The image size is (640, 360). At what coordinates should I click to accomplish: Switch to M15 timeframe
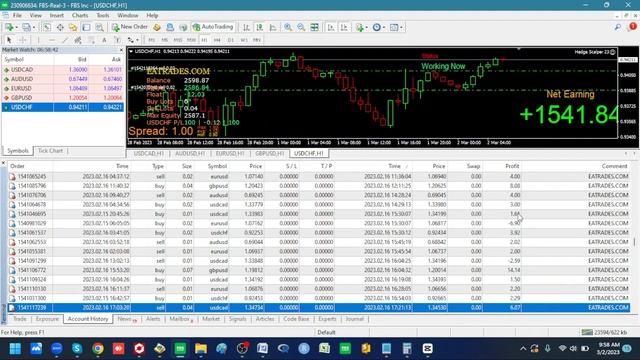click(178, 40)
